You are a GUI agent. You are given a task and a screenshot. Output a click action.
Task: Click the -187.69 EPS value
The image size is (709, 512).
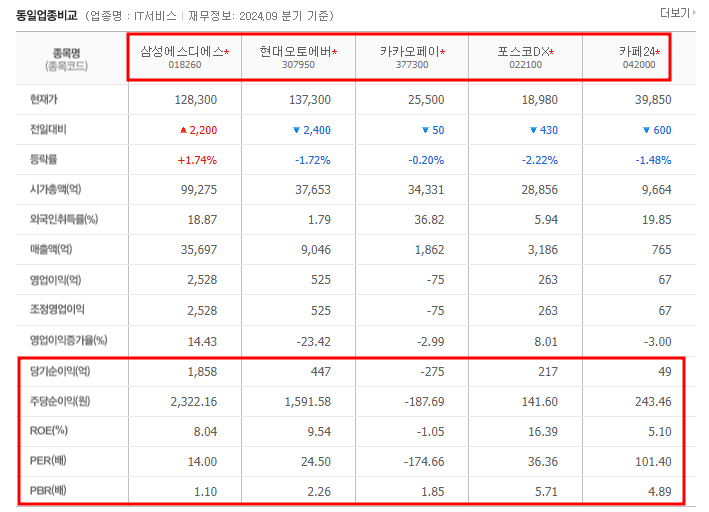click(424, 402)
